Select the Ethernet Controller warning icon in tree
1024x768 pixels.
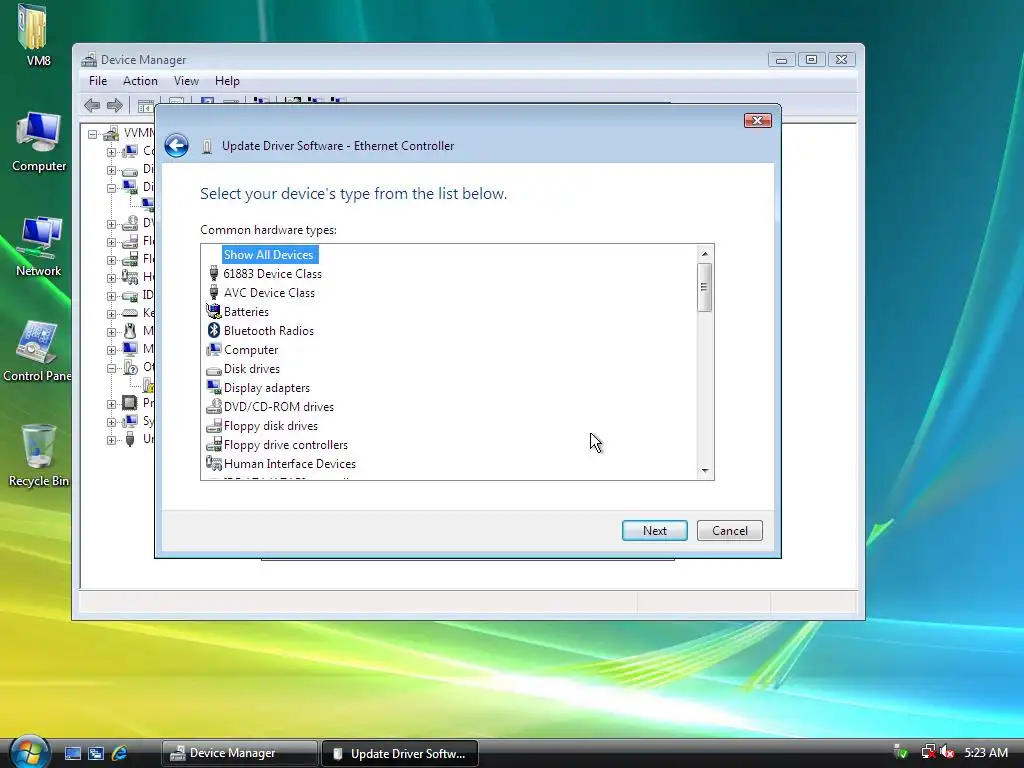point(149,385)
